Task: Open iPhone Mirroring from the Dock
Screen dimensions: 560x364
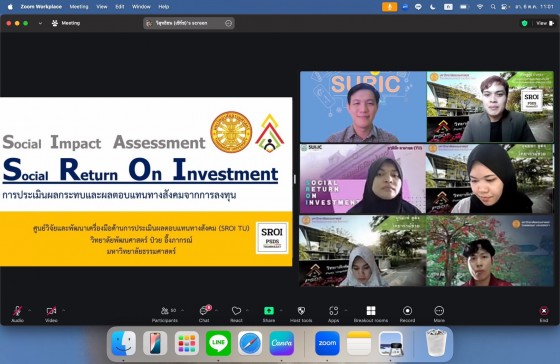Action: 155,343
